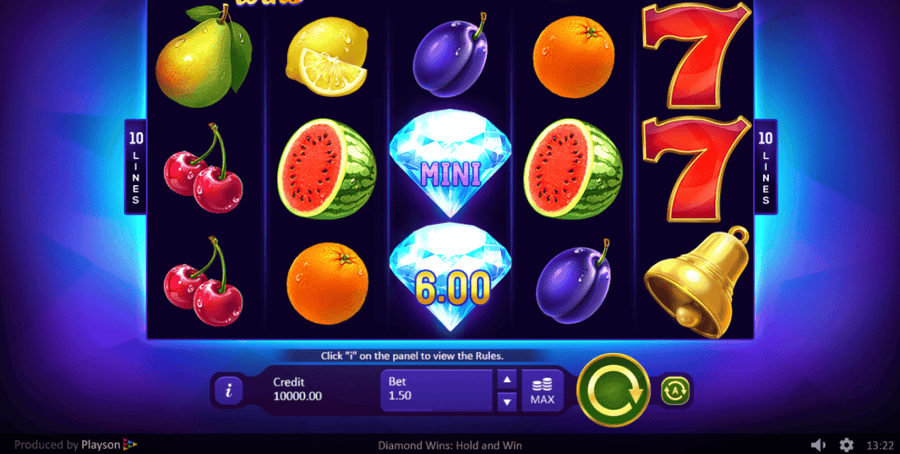
Task: Set maximum bet with MAX button
Action: tap(542, 391)
